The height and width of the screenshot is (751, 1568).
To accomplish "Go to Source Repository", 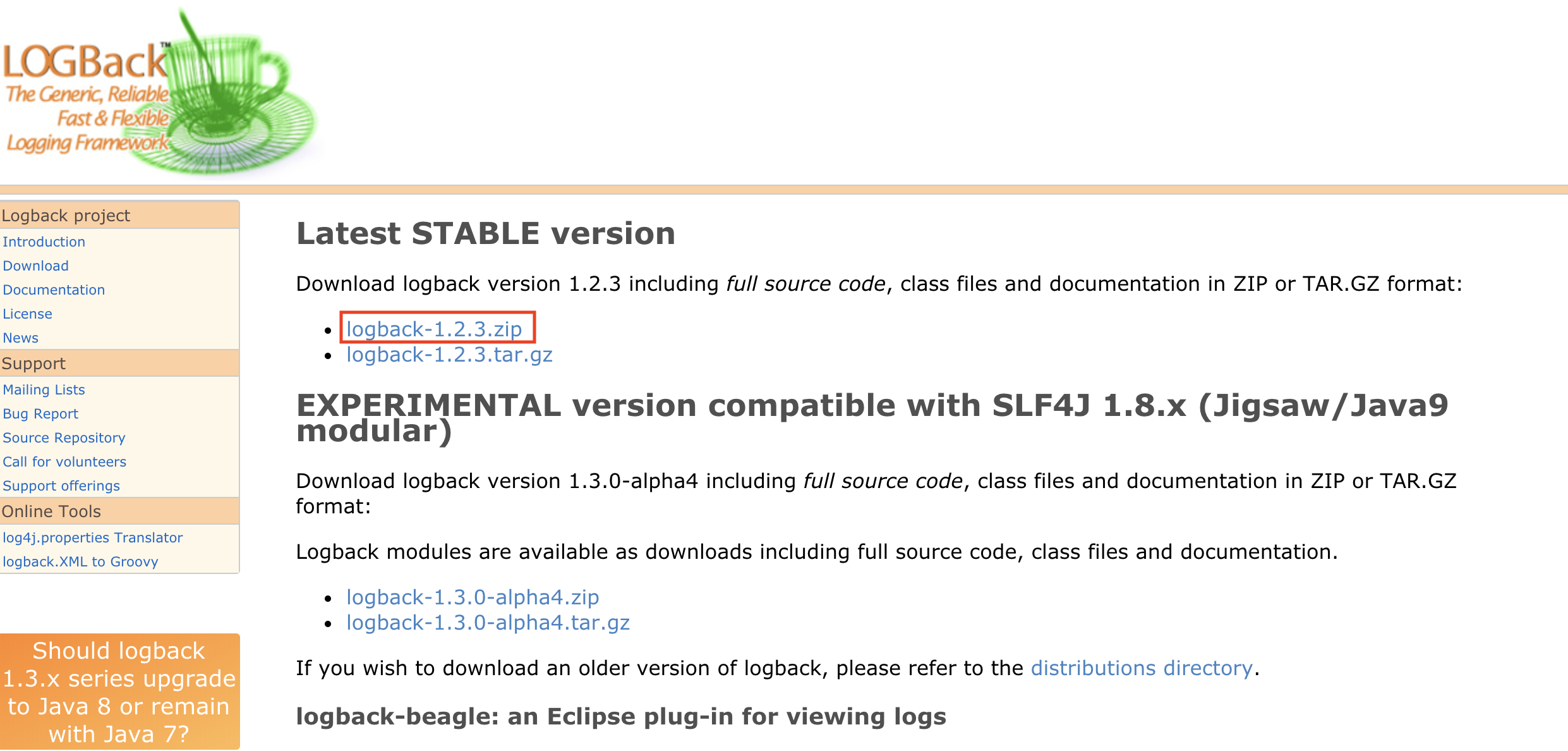I will click(64, 437).
